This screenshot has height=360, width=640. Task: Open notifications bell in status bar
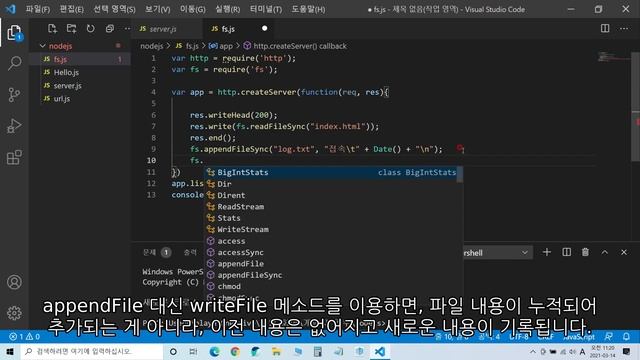pyautogui.click(x=626, y=337)
